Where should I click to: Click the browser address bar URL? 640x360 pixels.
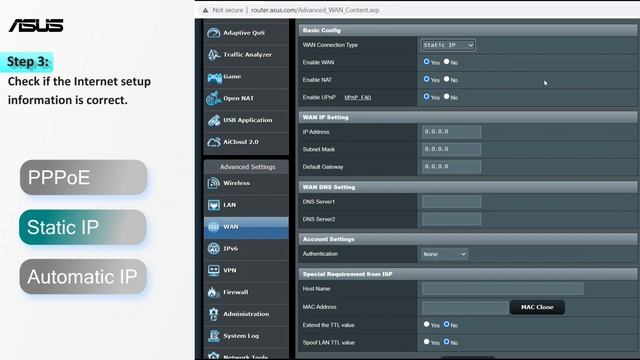click(315, 10)
